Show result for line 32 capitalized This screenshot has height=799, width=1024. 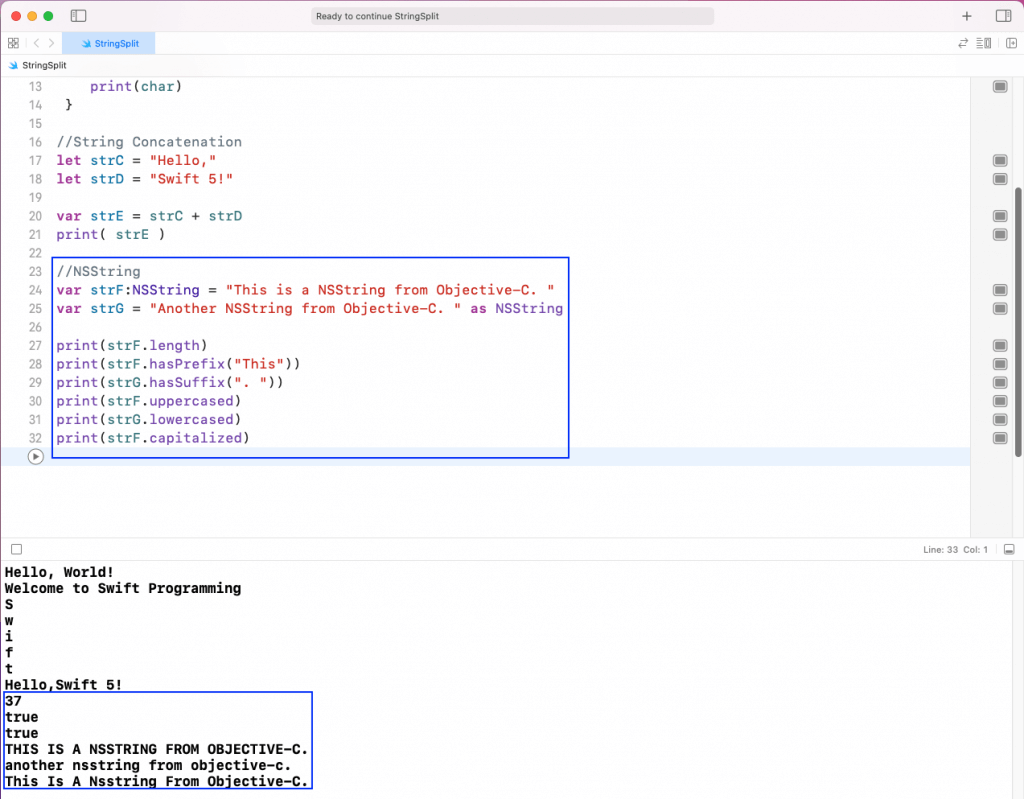[999, 438]
